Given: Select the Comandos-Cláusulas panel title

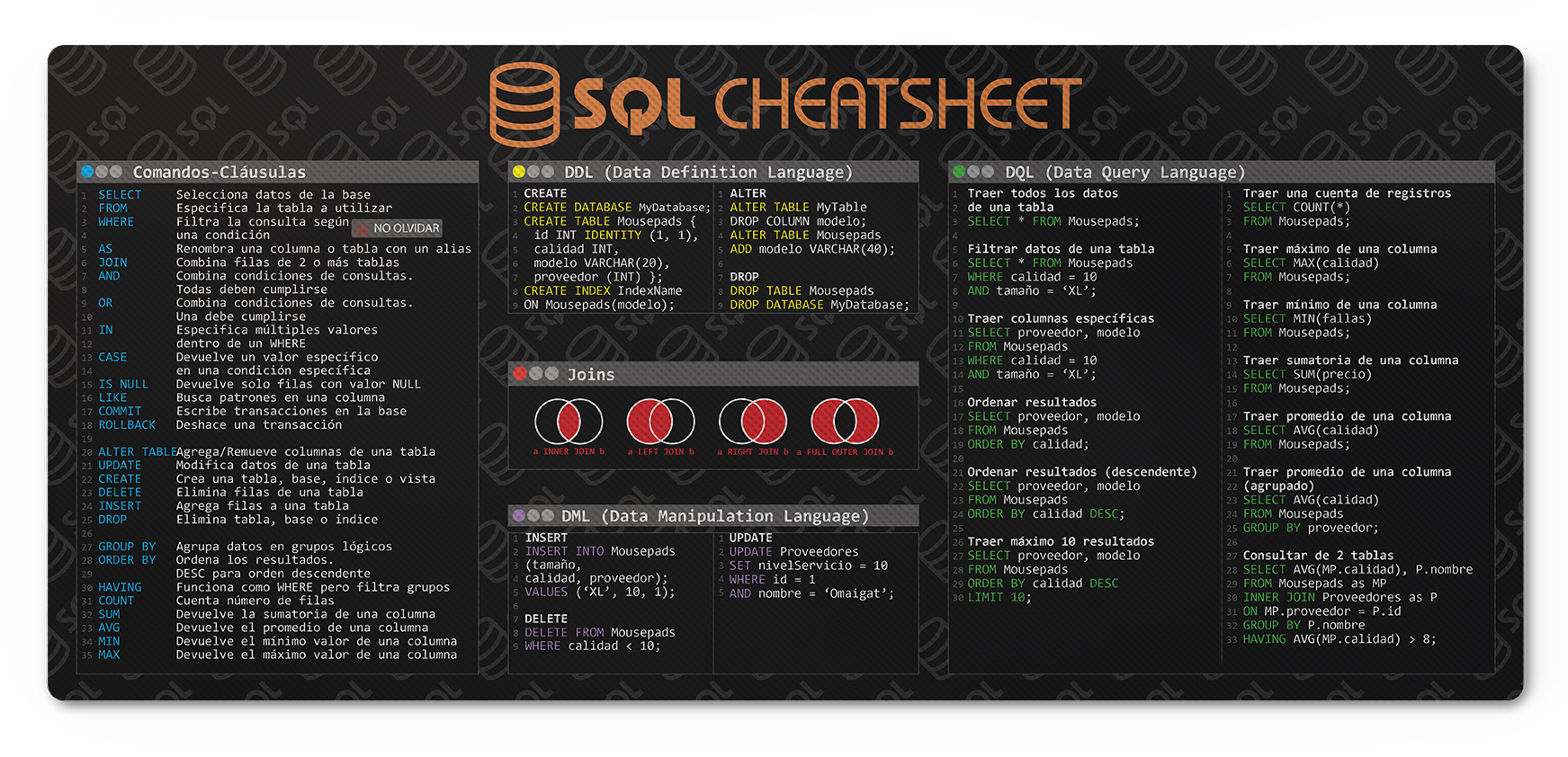Looking at the screenshot, I should pyautogui.click(x=219, y=172).
